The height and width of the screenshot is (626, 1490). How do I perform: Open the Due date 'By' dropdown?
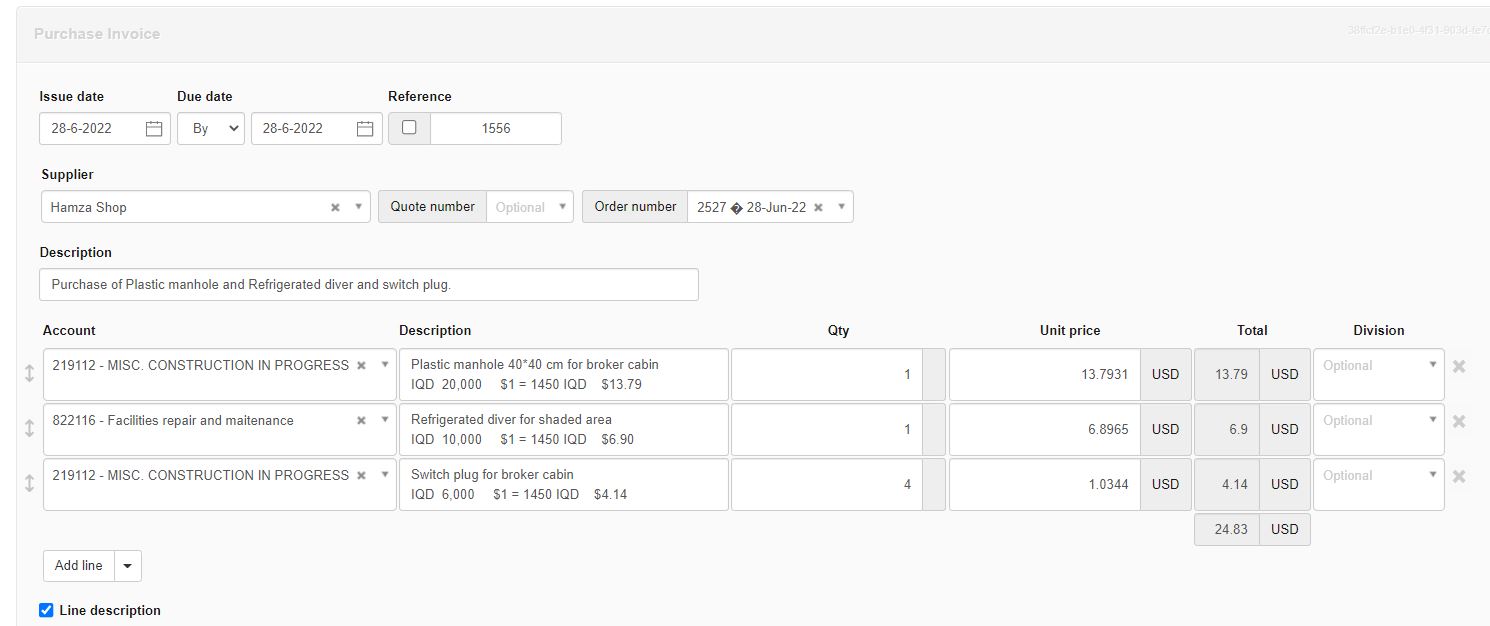tap(211, 129)
